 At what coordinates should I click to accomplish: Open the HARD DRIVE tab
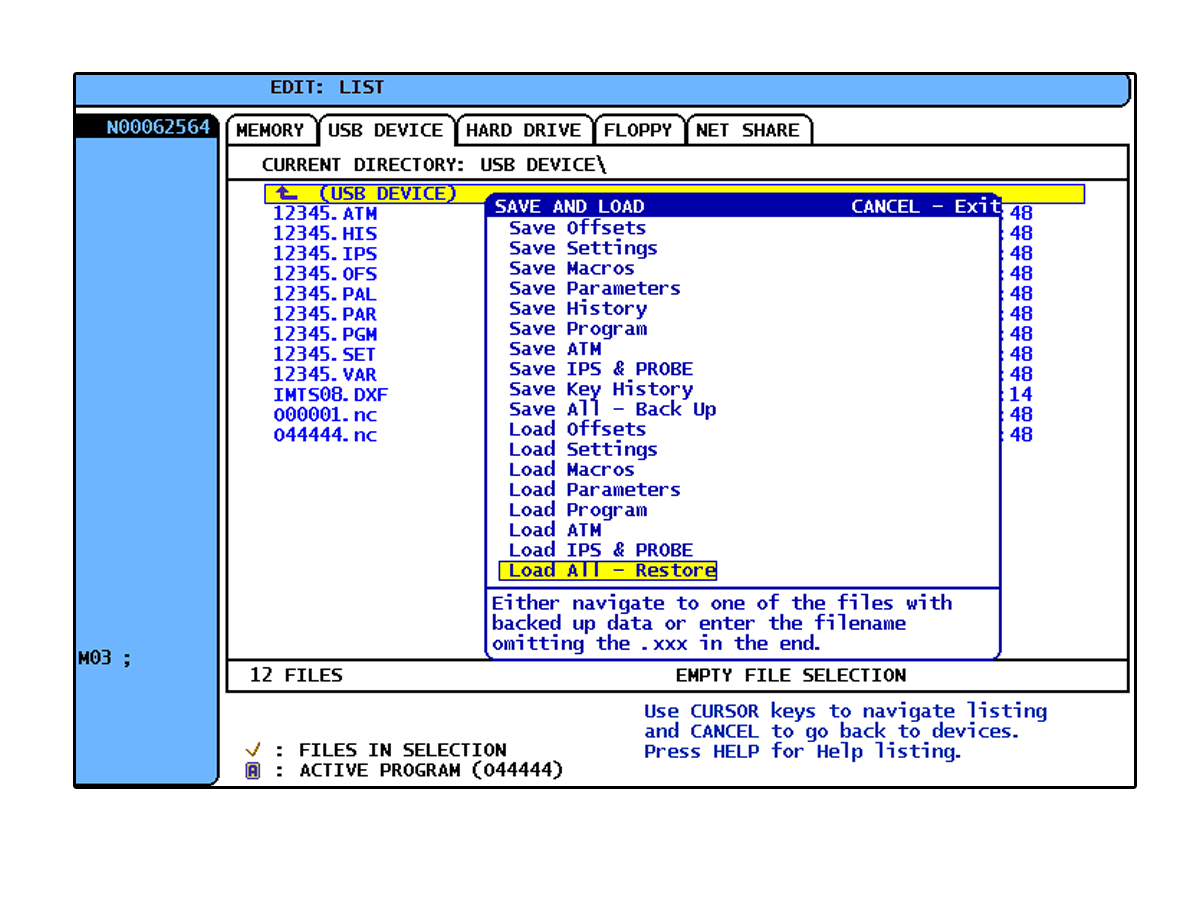point(524,130)
